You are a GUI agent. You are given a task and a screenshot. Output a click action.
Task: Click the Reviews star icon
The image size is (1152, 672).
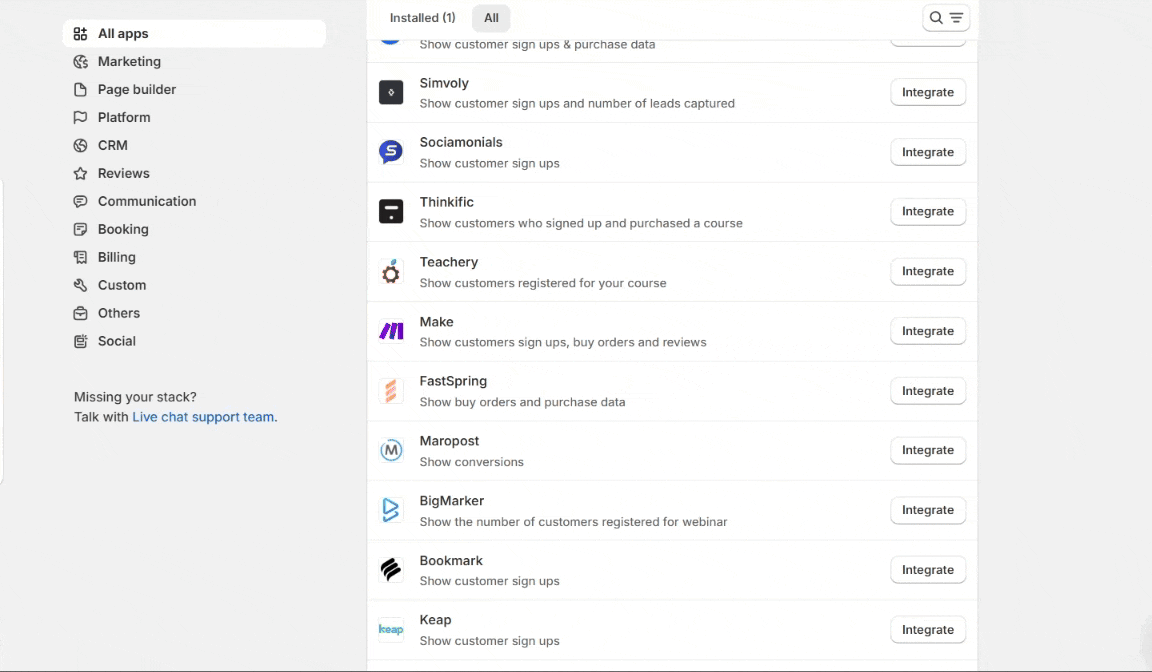(x=80, y=173)
